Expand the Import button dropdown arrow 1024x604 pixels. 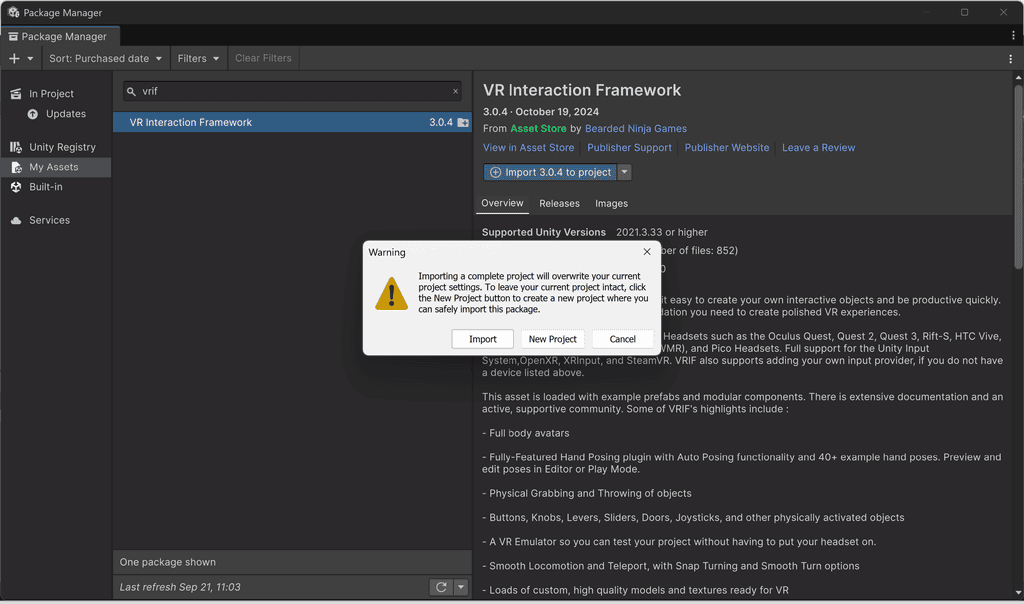pyautogui.click(x=624, y=172)
